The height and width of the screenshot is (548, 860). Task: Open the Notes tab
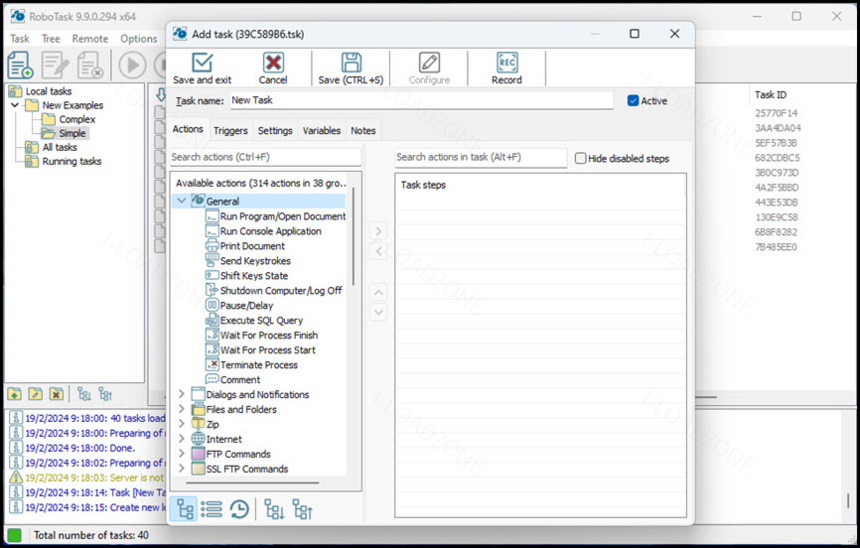coord(363,131)
